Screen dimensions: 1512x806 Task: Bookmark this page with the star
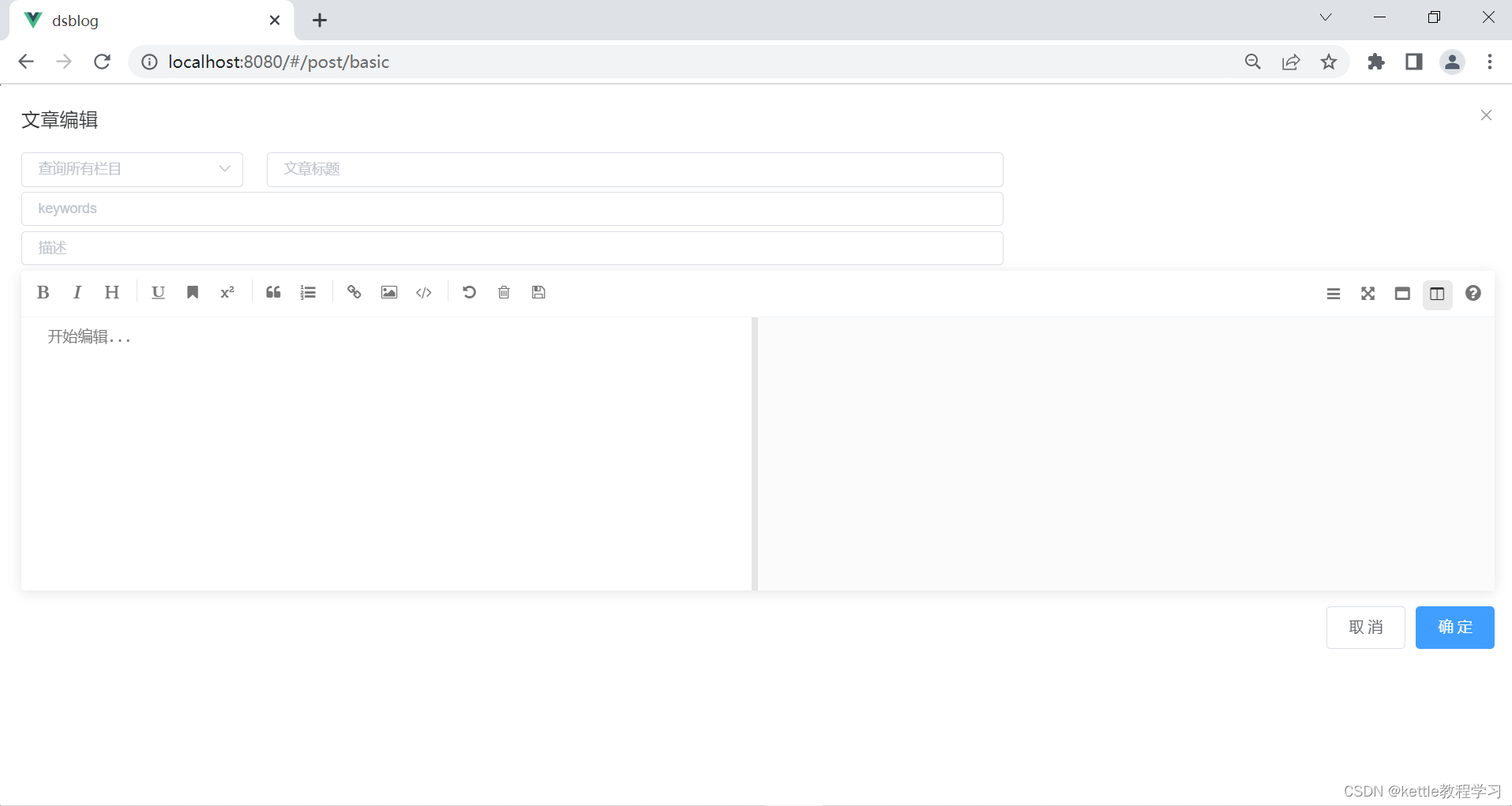[x=1329, y=62]
